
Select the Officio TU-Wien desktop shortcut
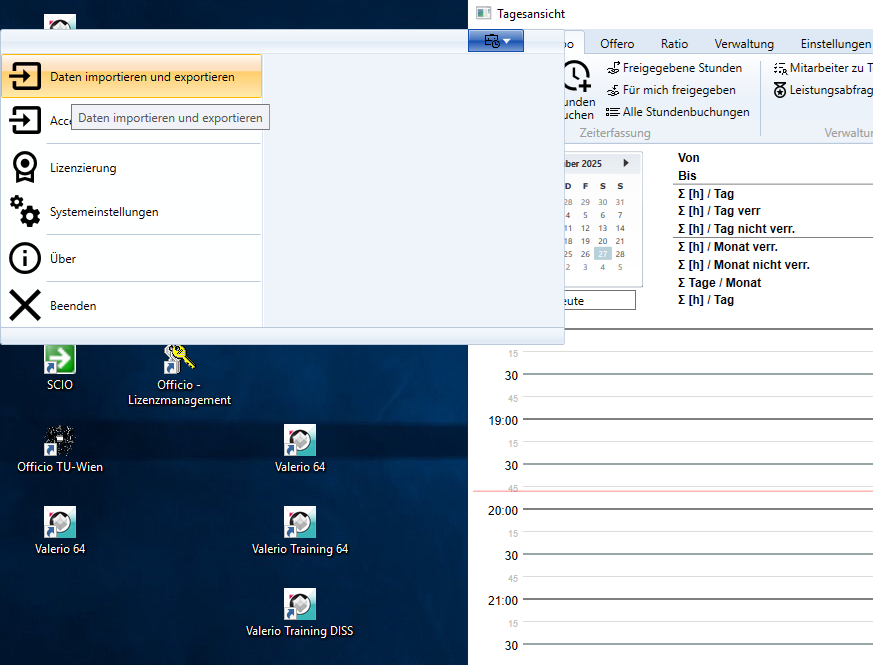tap(60, 442)
